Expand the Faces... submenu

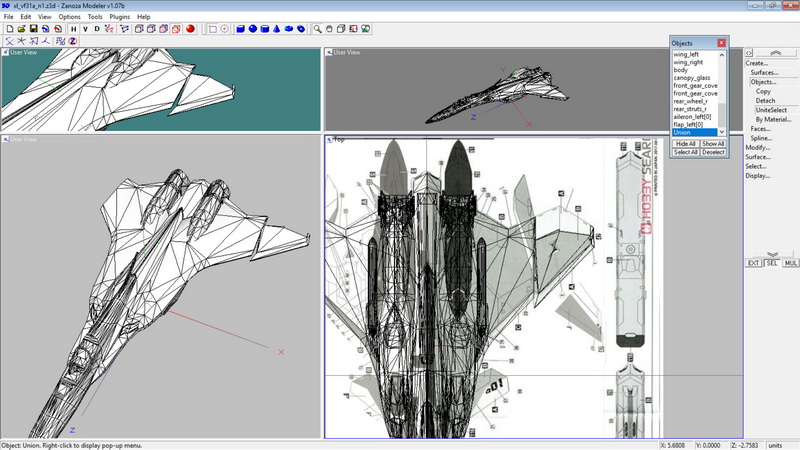pos(761,128)
